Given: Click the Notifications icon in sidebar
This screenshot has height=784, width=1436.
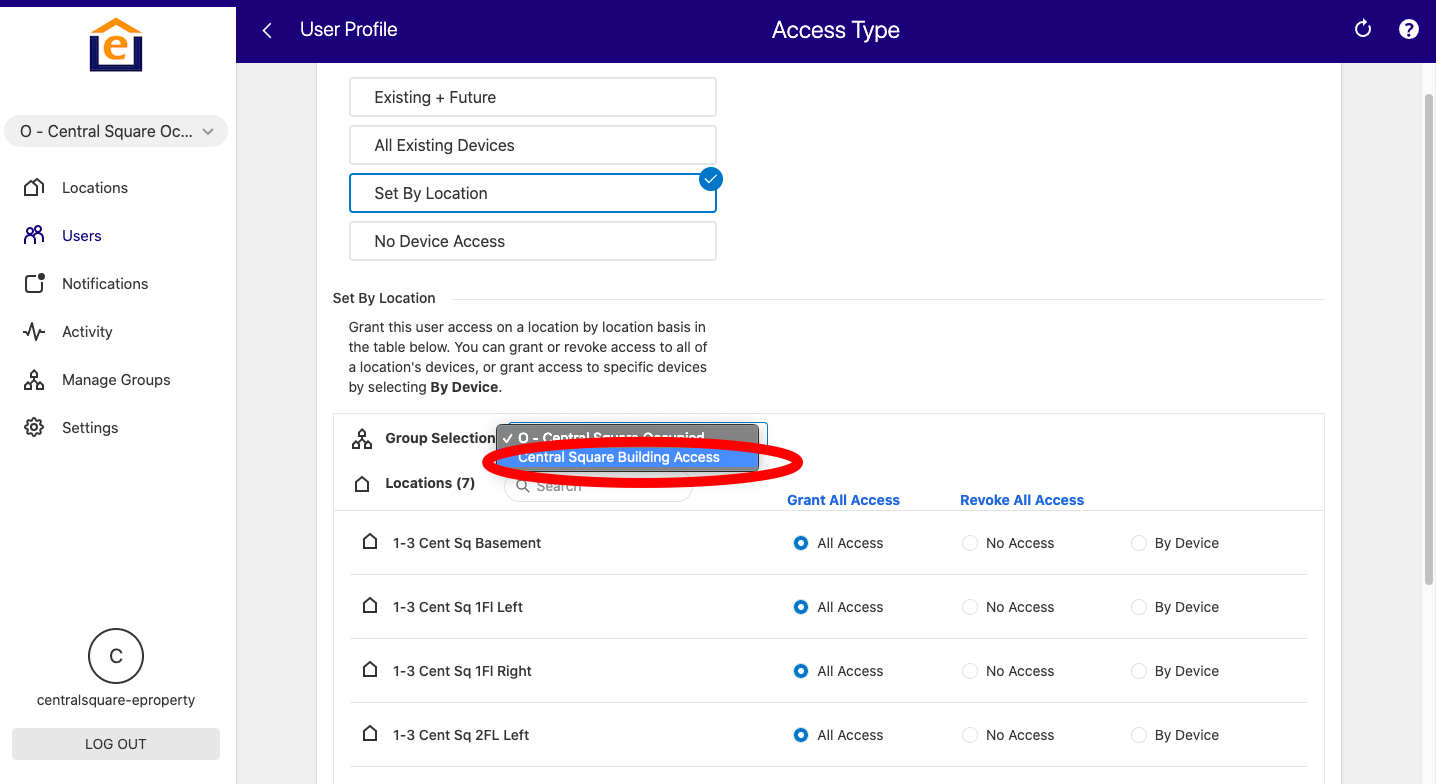Looking at the screenshot, I should tap(34, 283).
